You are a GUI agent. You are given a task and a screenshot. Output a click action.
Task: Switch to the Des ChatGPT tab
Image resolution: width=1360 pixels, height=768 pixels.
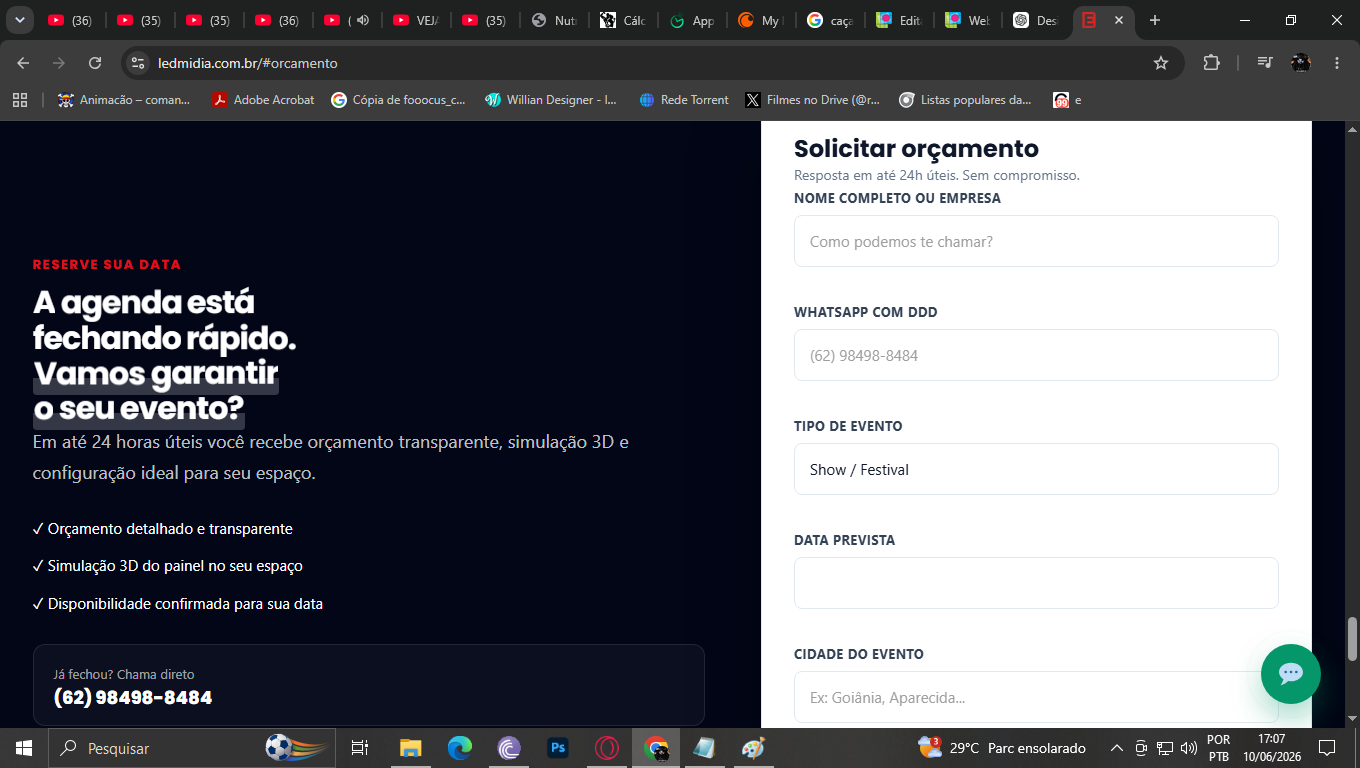(x=1037, y=20)
